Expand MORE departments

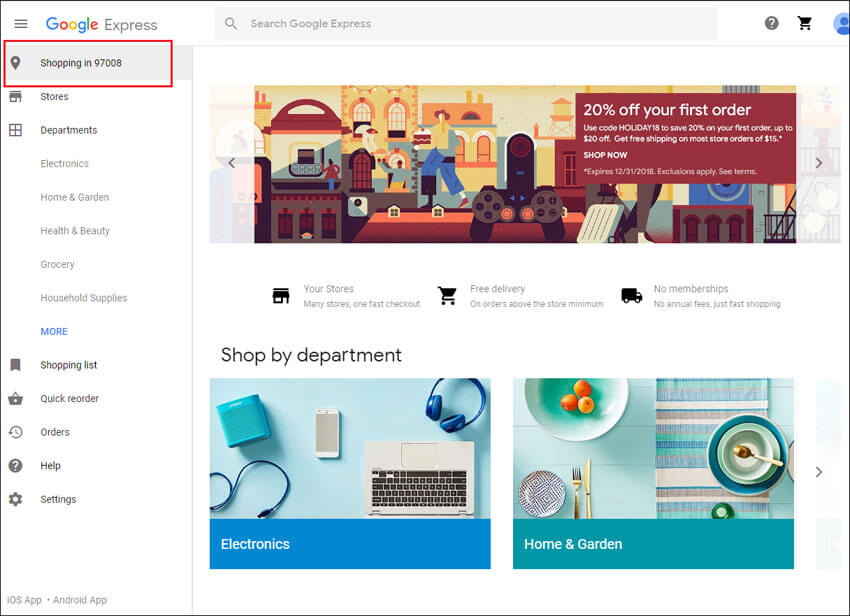point(54,331)
